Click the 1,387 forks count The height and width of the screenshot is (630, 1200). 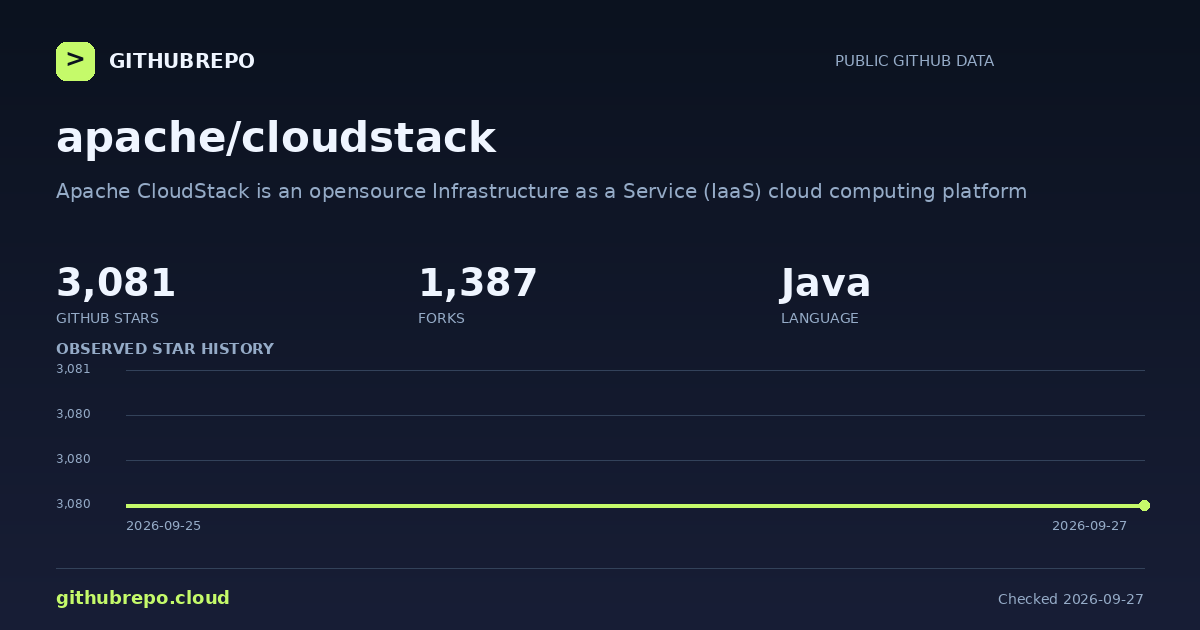478,283
